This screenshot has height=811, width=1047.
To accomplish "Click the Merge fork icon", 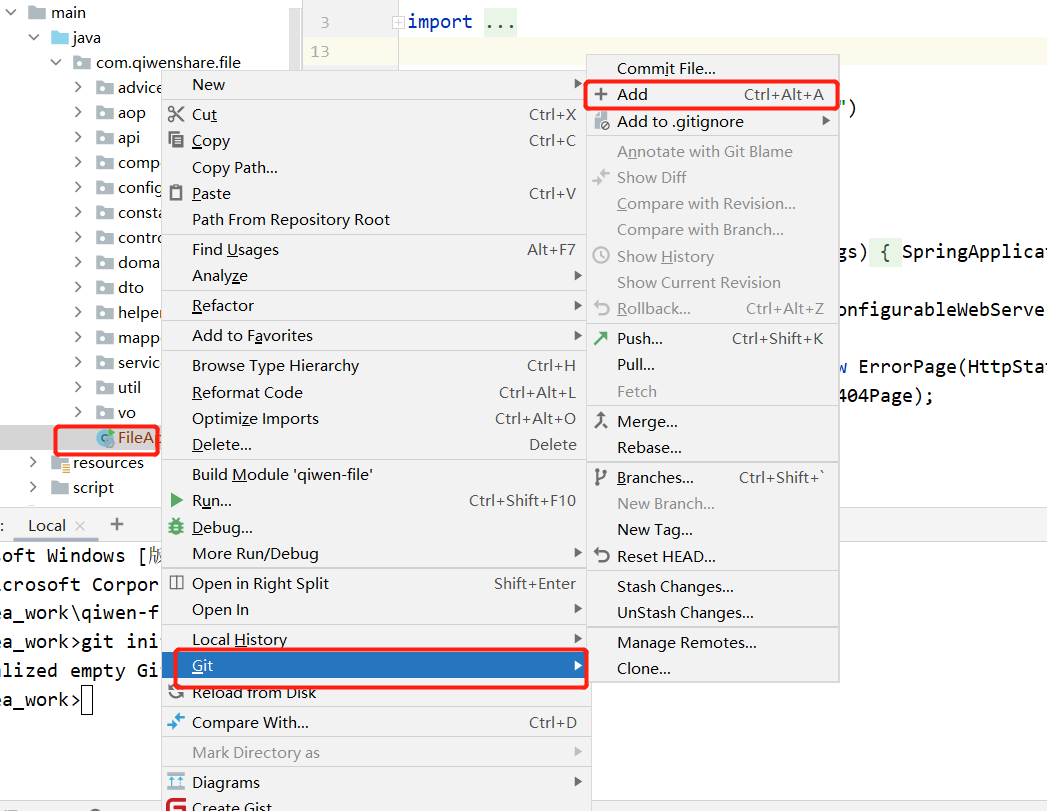I will (601, 421).
